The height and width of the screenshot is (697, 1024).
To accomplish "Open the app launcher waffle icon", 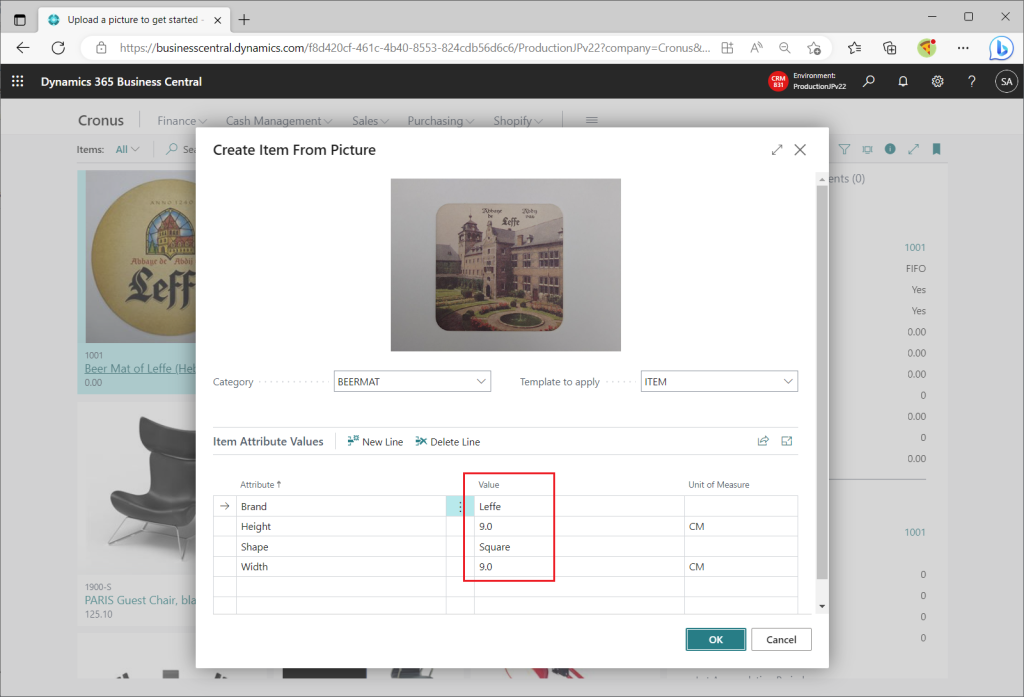I will click(x=18, y=81).
